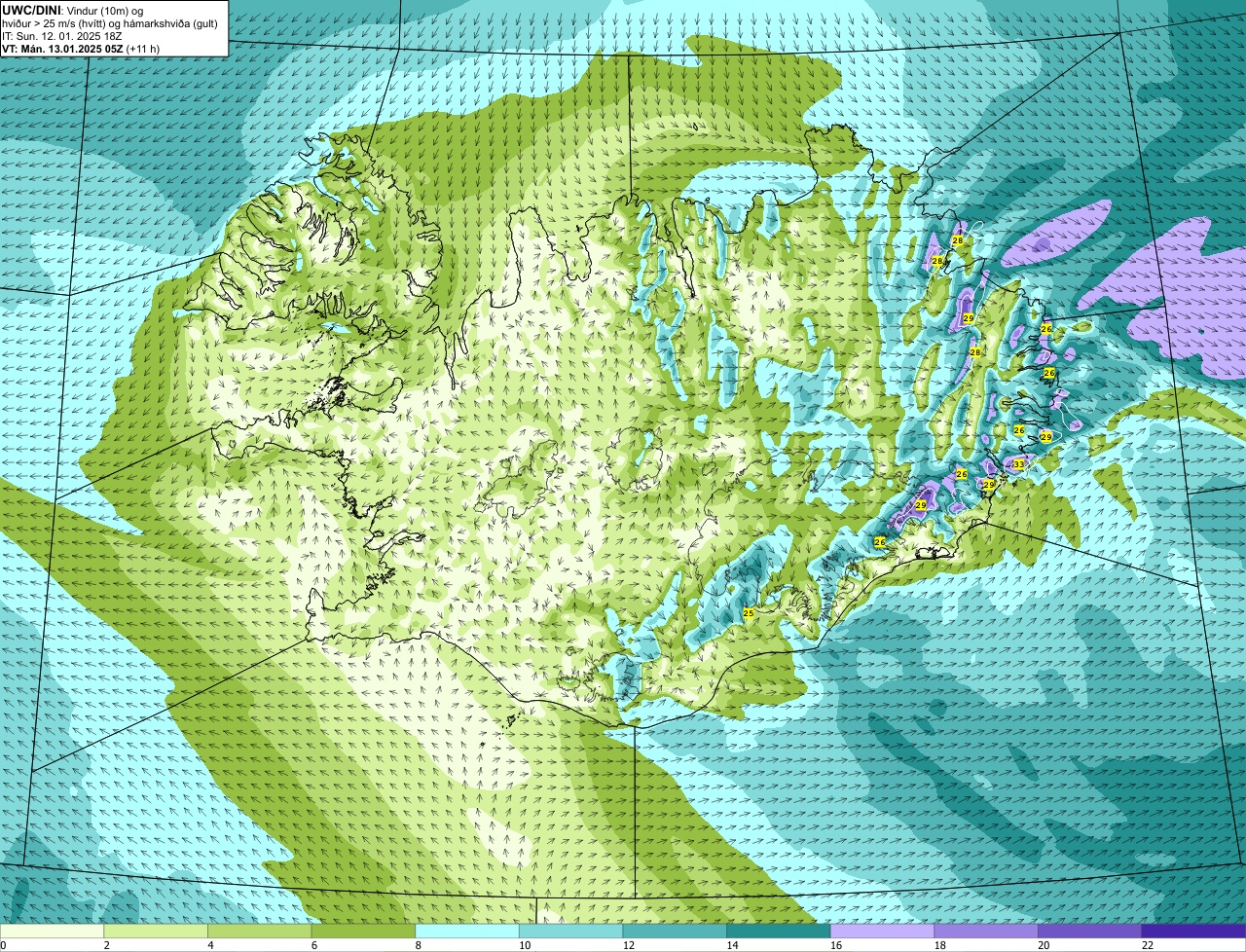Click the valid time 'VT: Mán. 13.01.2025 05Z'
Viewport: 1246px width, 952px height.
click(63, 49)
